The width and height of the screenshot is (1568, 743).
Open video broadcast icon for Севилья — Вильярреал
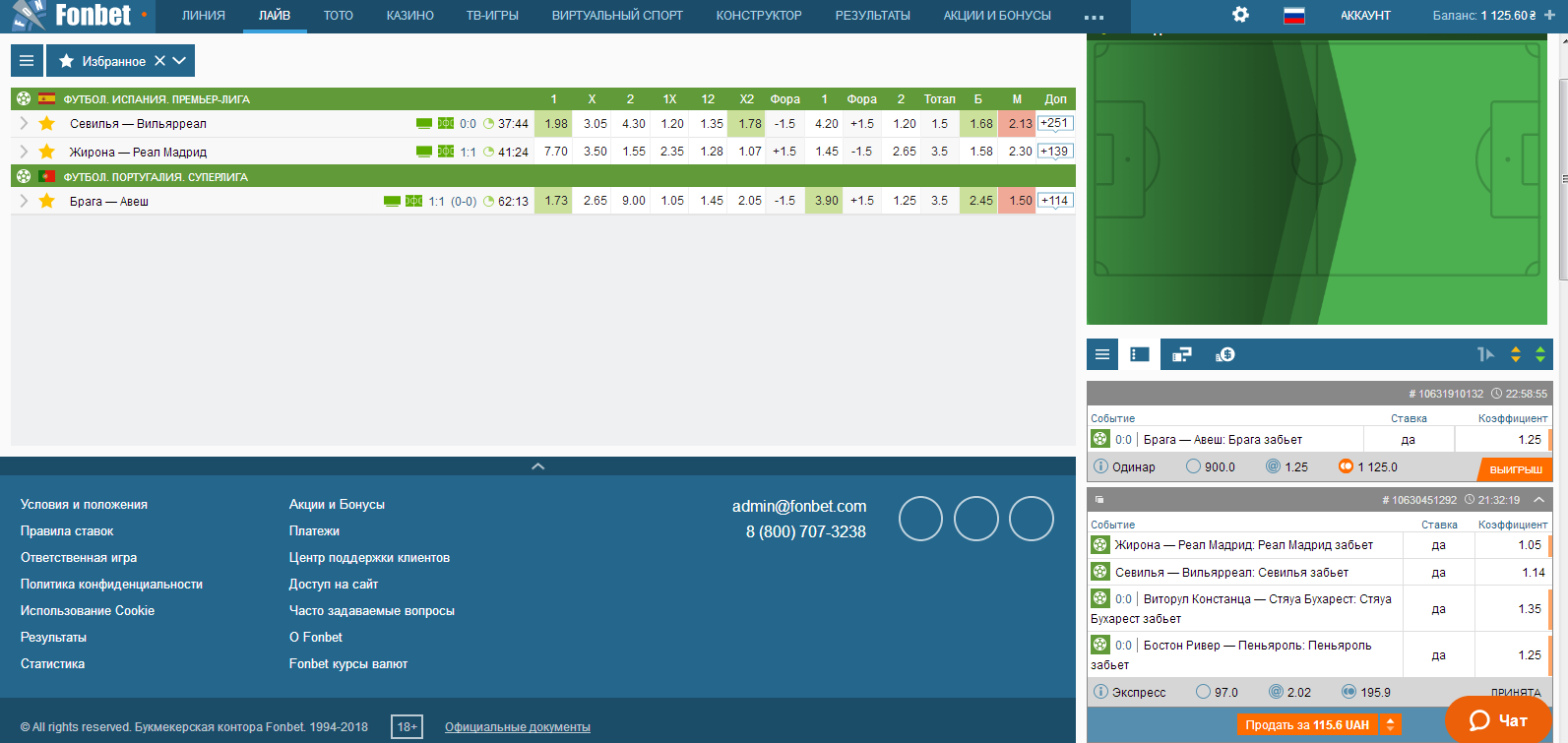[x=424, y=124]
